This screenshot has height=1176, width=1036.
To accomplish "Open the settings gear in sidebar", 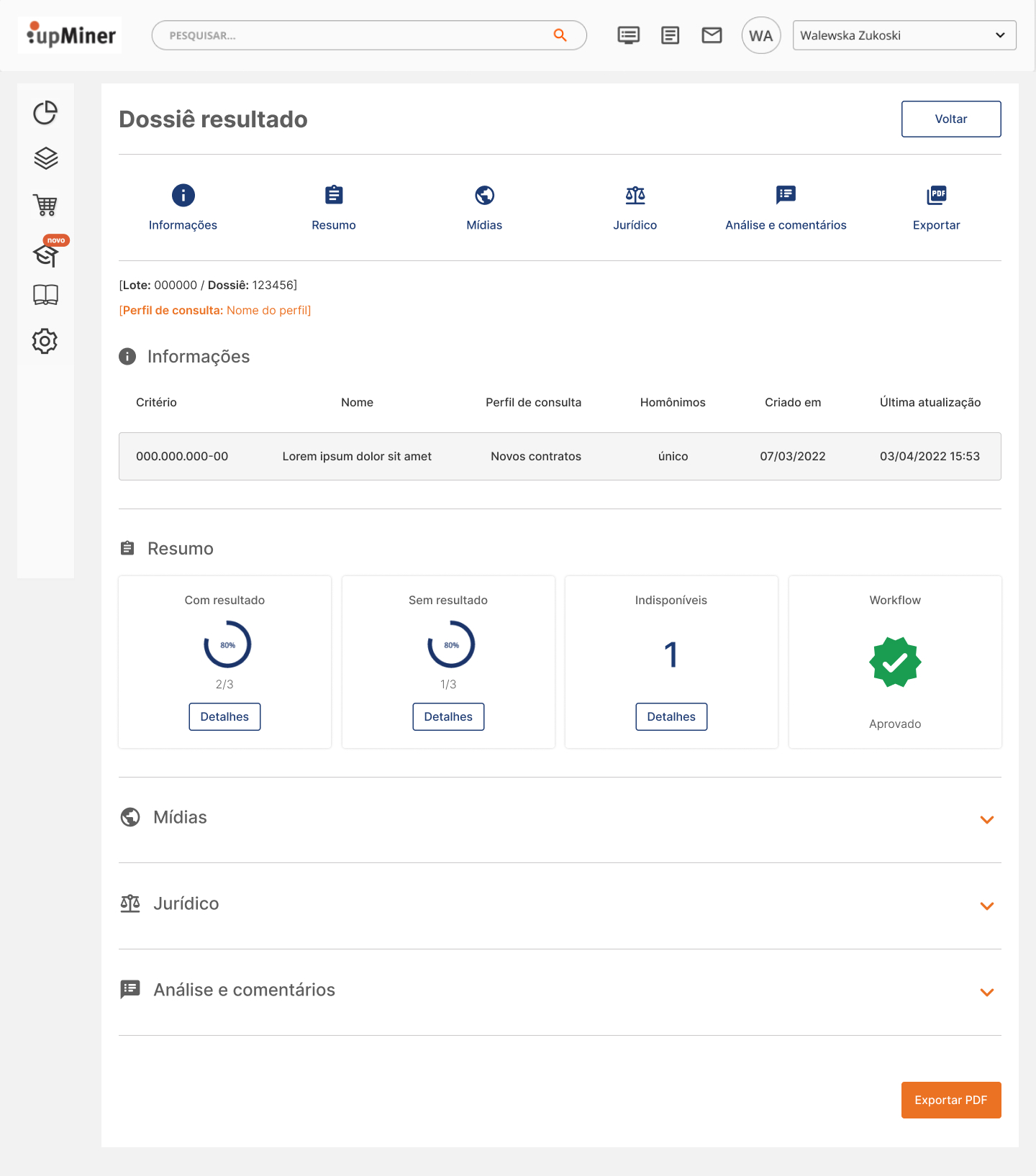I will point(45,341).
